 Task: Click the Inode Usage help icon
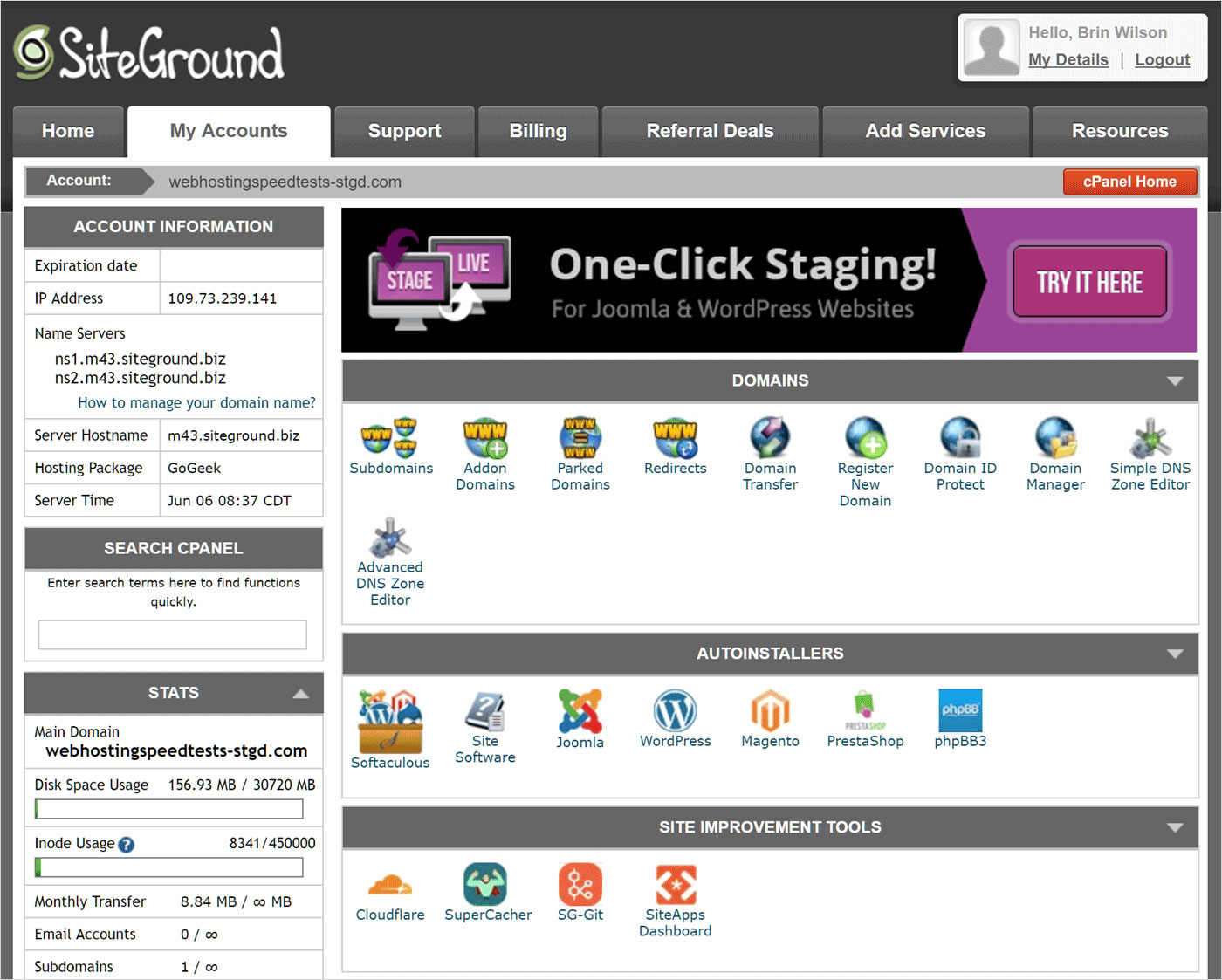(127, 845)
